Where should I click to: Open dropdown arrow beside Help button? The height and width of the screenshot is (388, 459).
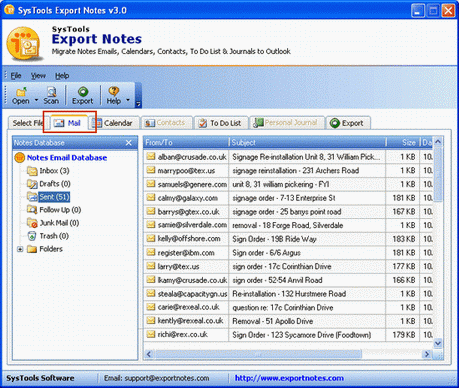[128, 100]
